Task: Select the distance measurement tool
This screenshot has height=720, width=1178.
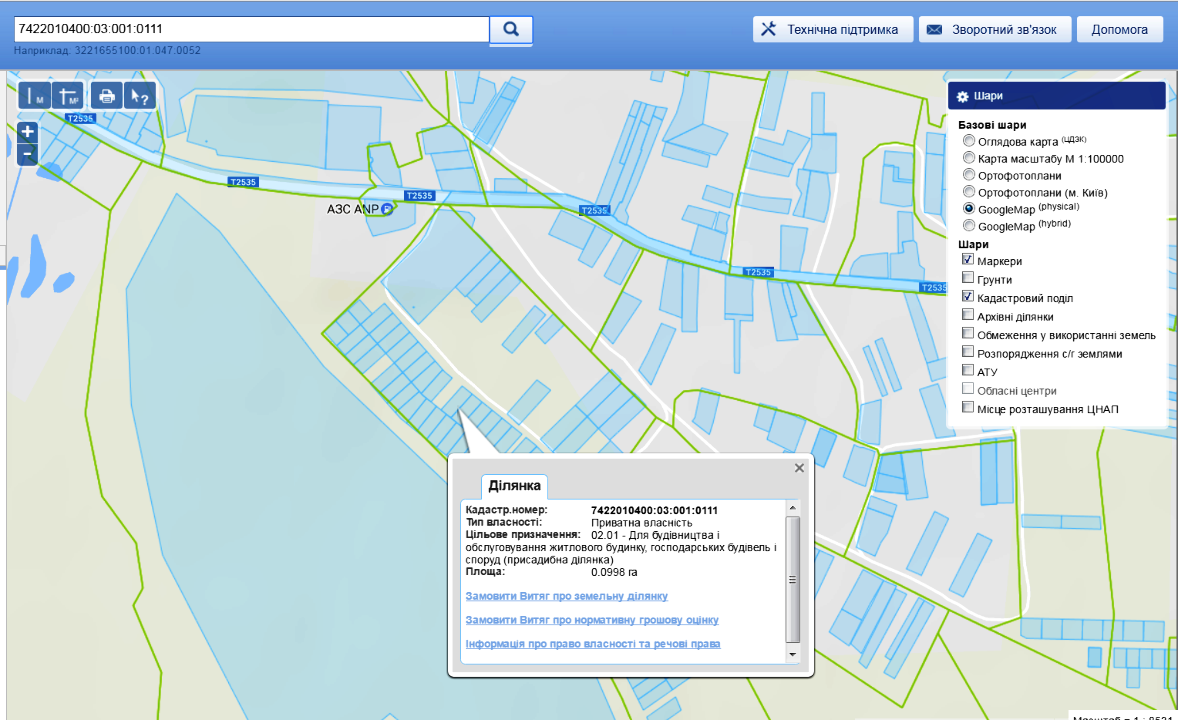Action: click(35, 95)
